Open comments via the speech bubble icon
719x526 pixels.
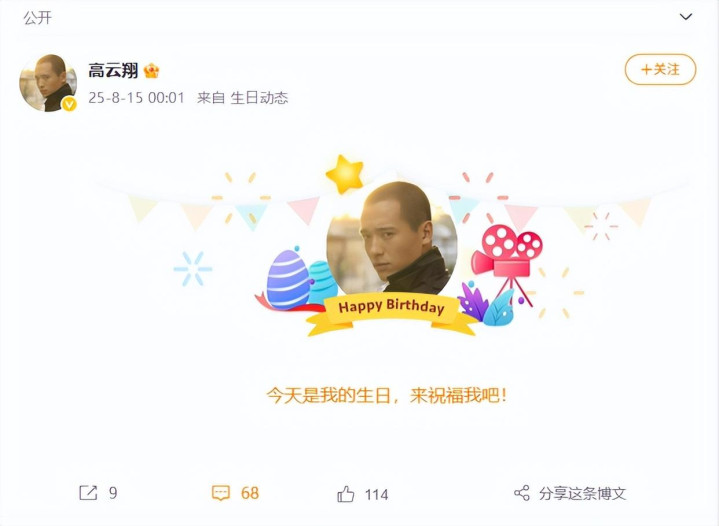click(221, 493)
